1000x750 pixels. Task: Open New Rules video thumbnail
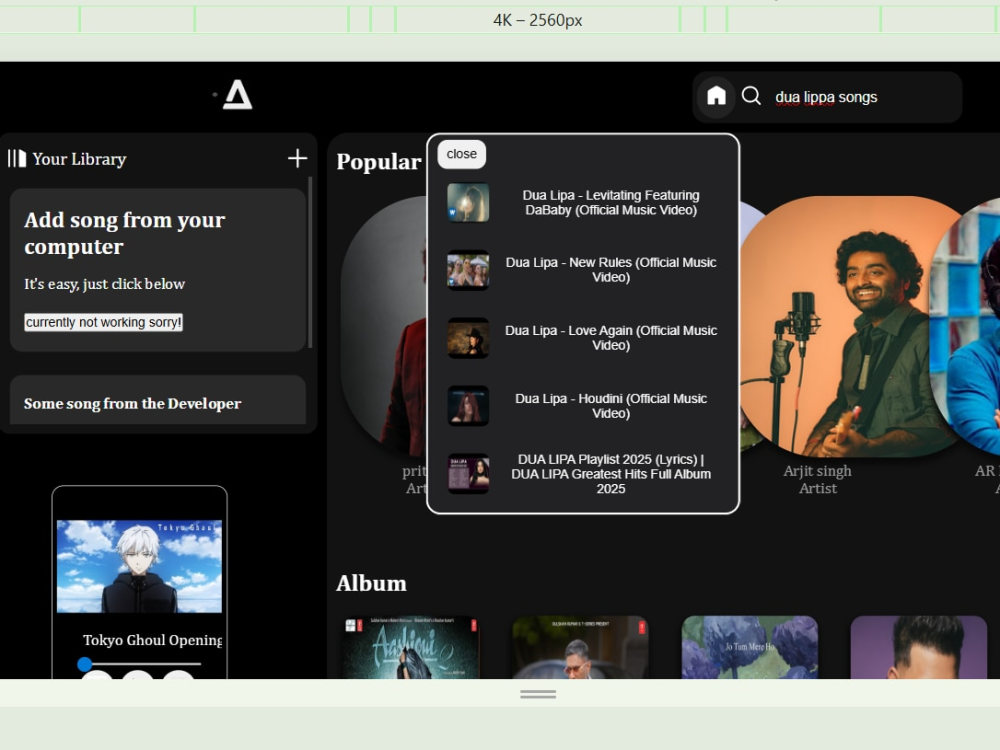click(x=468, y=270)
